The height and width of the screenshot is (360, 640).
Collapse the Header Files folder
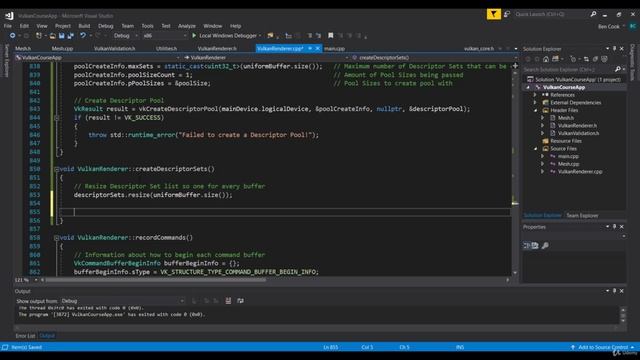tap(535, 111)
